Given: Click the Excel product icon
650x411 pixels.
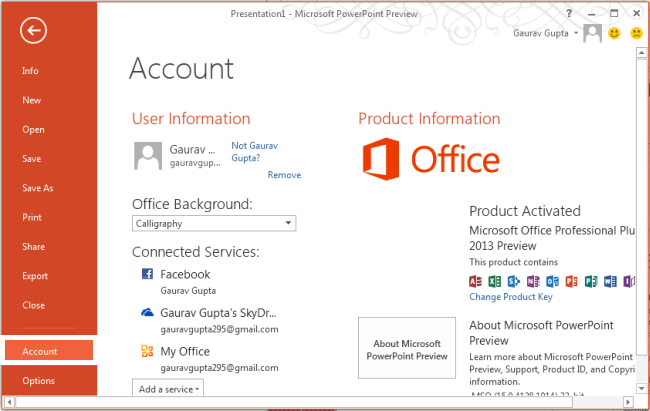Looking at the screenshot, I should (x=494, y=281).
